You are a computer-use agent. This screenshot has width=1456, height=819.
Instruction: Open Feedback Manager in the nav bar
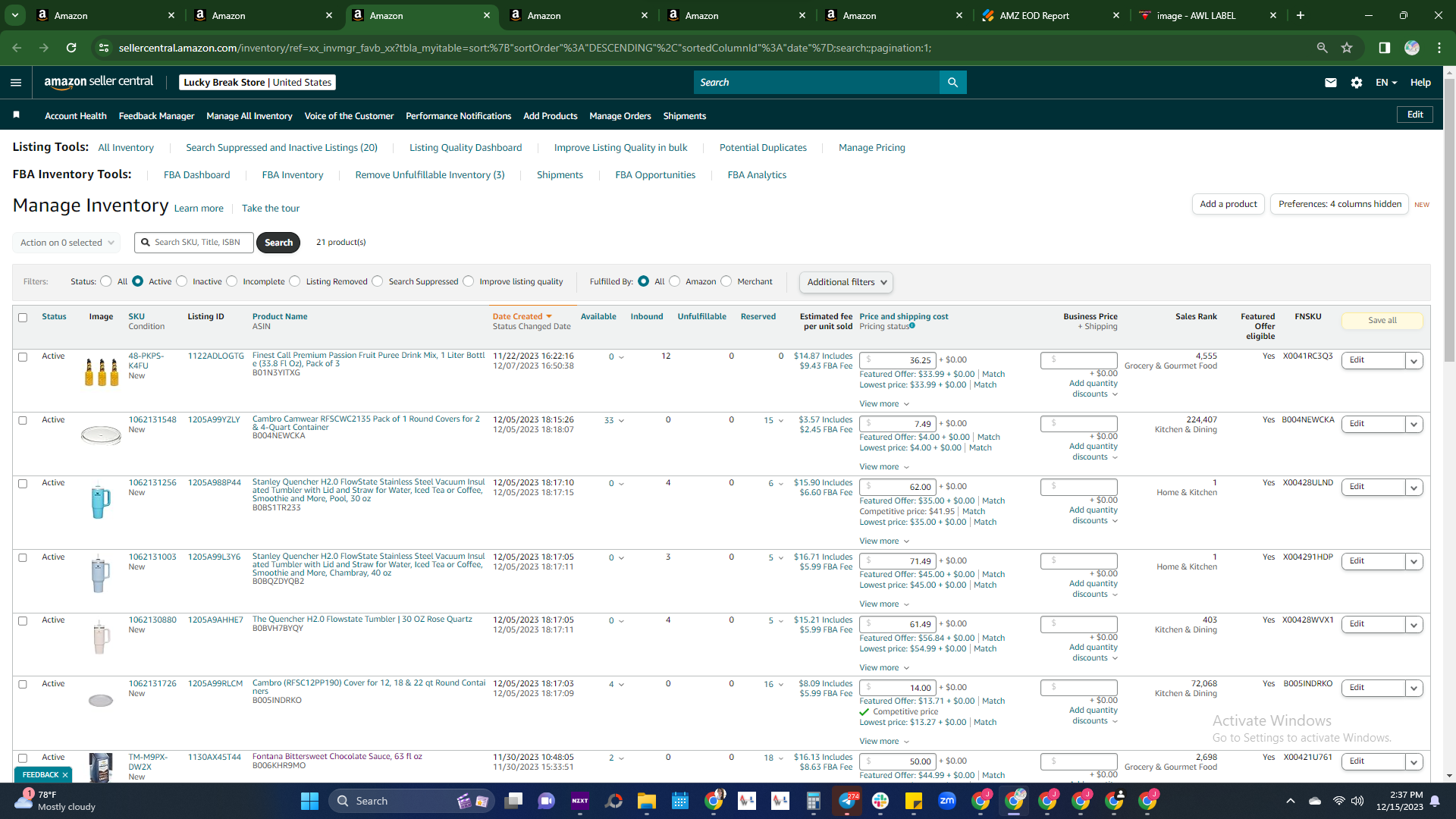tap(156, 116)
